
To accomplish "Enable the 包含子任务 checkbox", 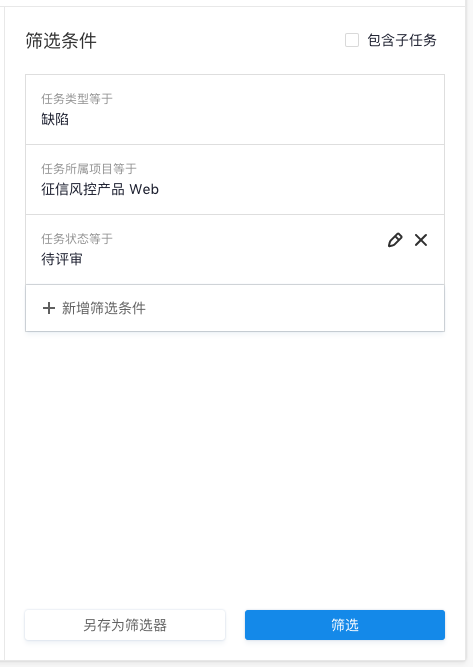I will click(x=352, y=40).
